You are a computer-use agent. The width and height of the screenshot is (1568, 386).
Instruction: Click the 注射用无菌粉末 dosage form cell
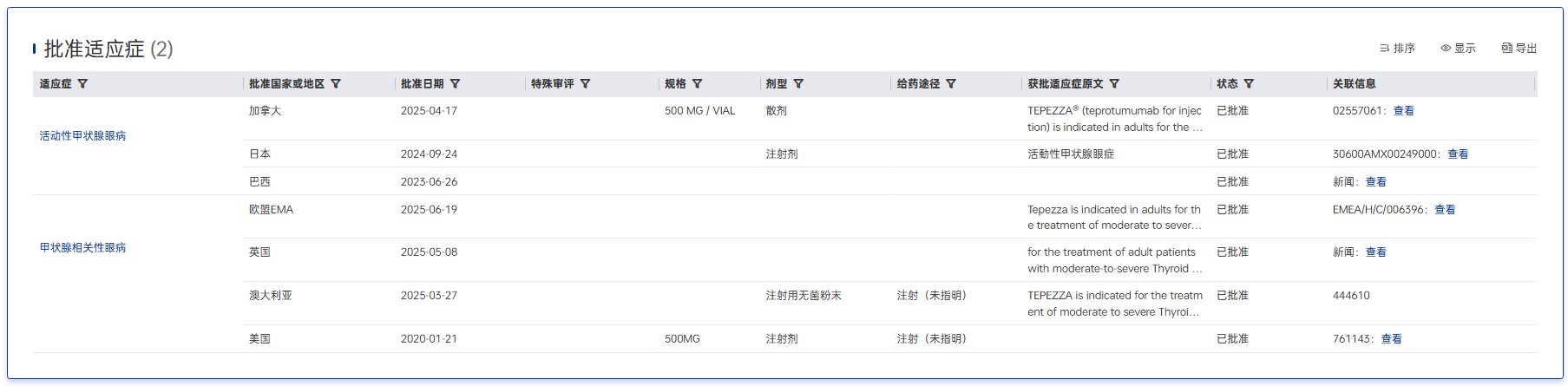[804, 296]
